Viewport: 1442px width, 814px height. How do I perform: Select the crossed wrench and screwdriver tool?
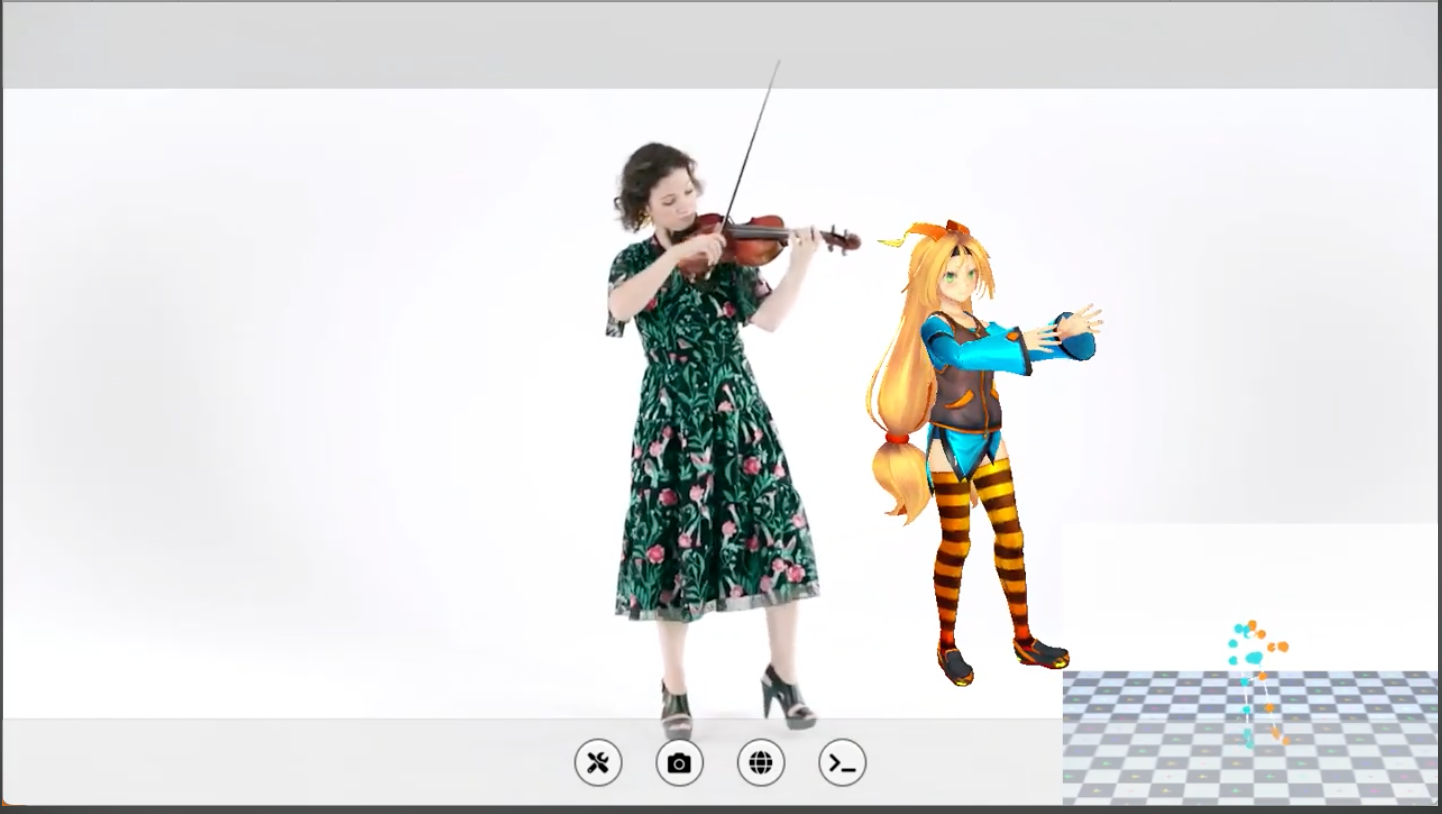click(x=598, y=762)
